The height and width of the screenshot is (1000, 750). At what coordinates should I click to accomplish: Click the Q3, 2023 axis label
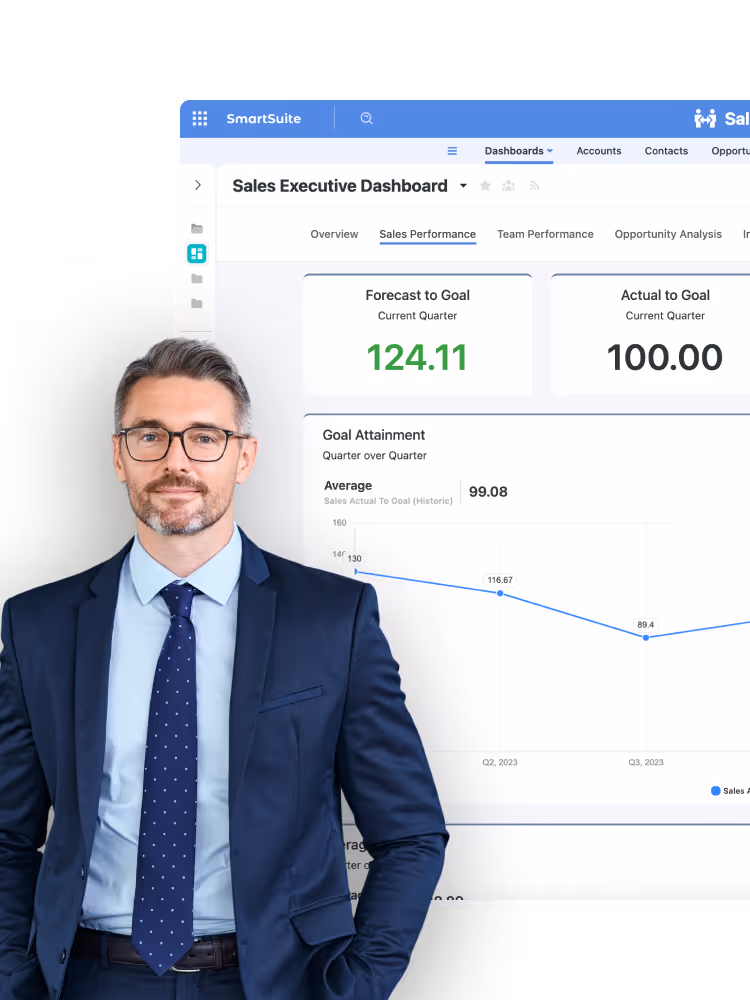646,762
